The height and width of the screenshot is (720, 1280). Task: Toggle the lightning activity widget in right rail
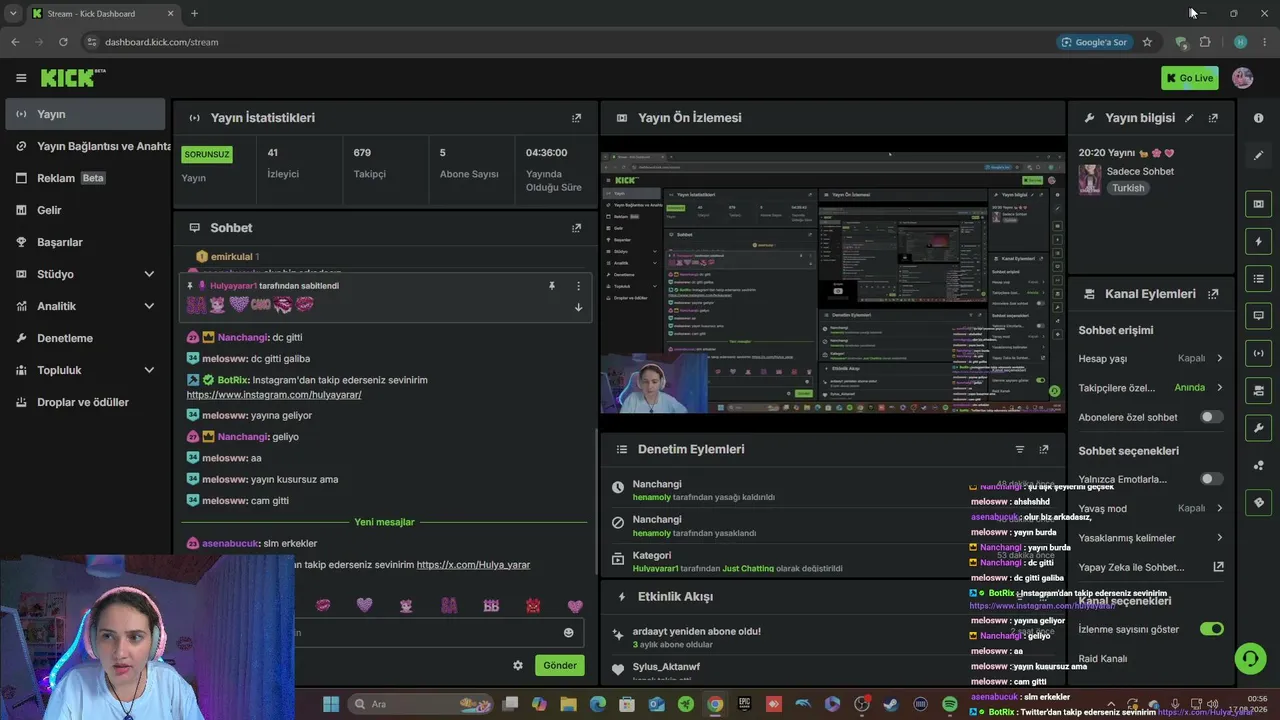(1258, 242)
